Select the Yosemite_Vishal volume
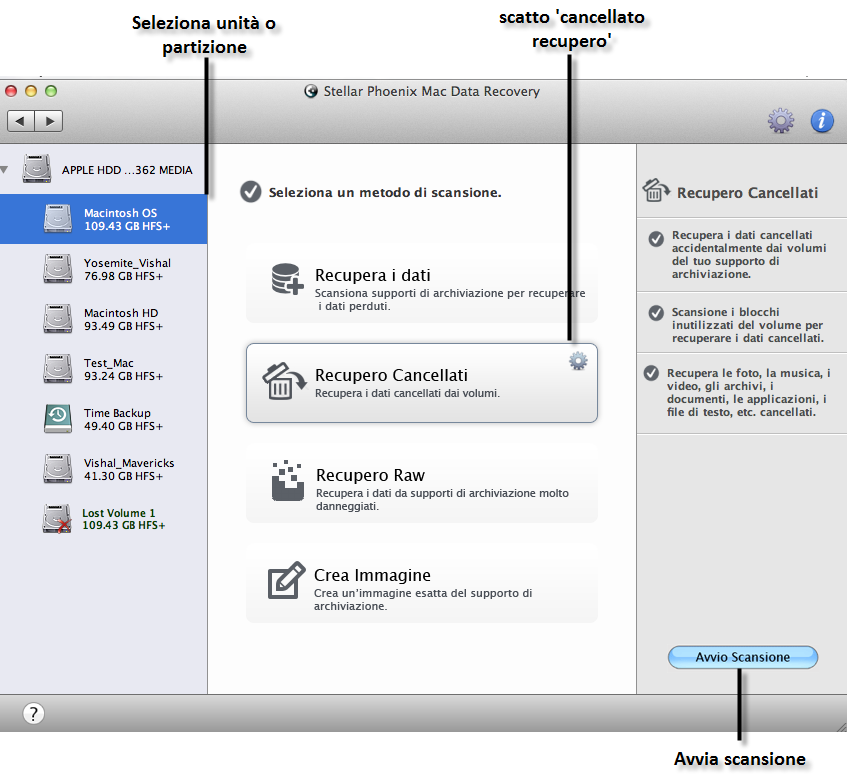847x779 pixels. [x=104, y=269]
